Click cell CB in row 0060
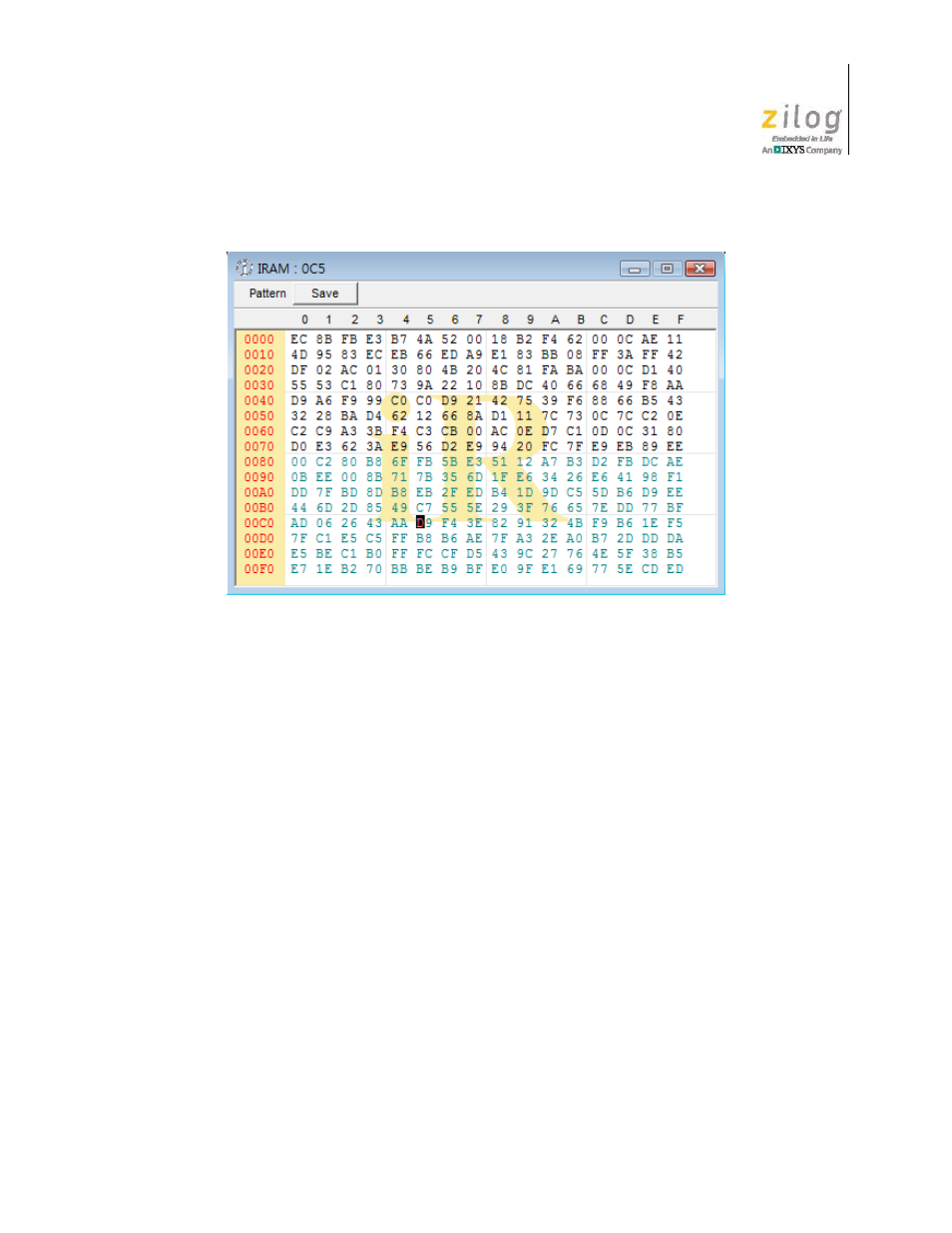Image resolution: width=952 pixels, height=1233 pixels. (449, 431)
